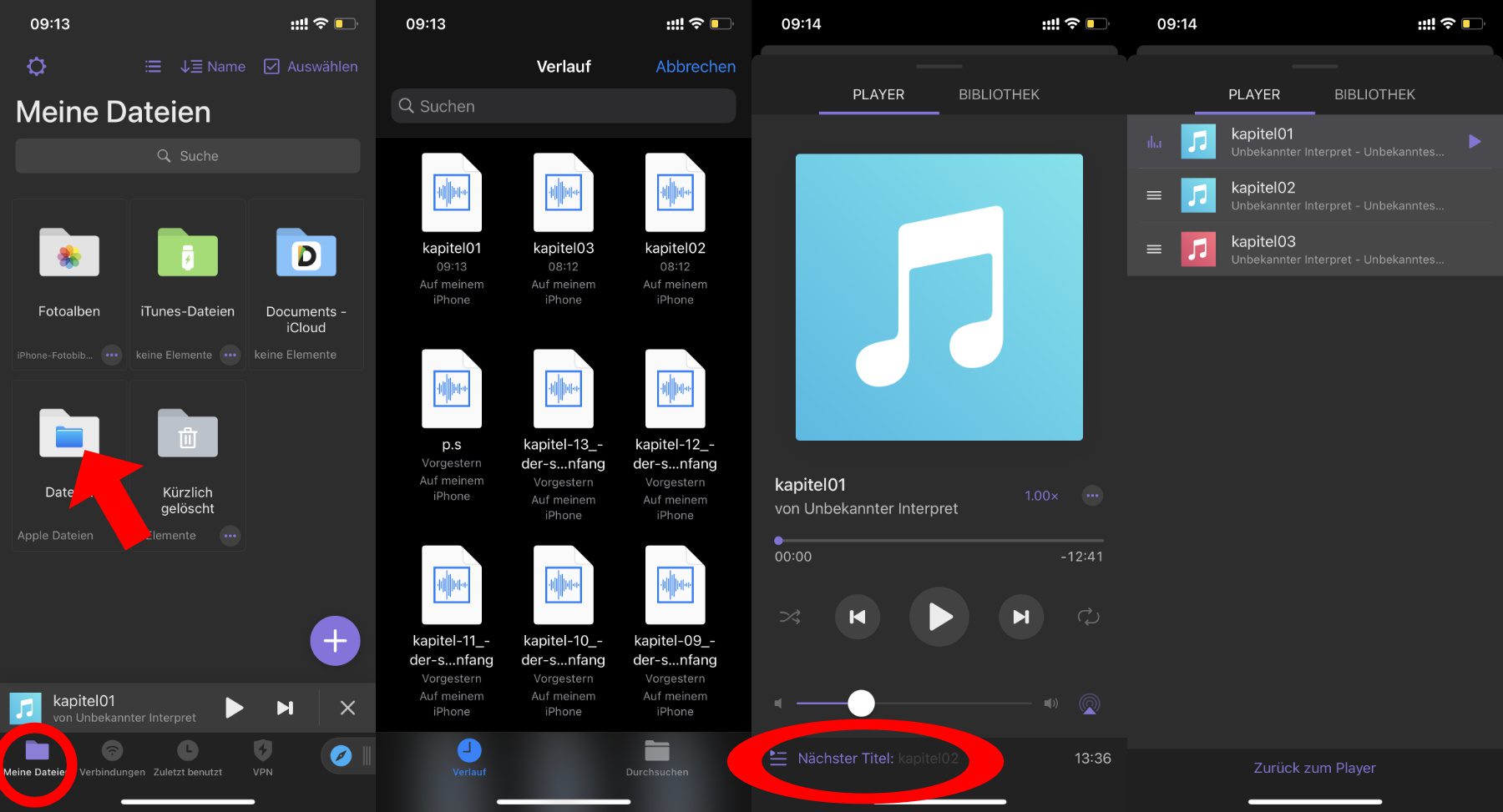The width and height of the screenshot is (1503, 812).
Task: Select kapitel02 in the queue
Action: click(1315, 195)
